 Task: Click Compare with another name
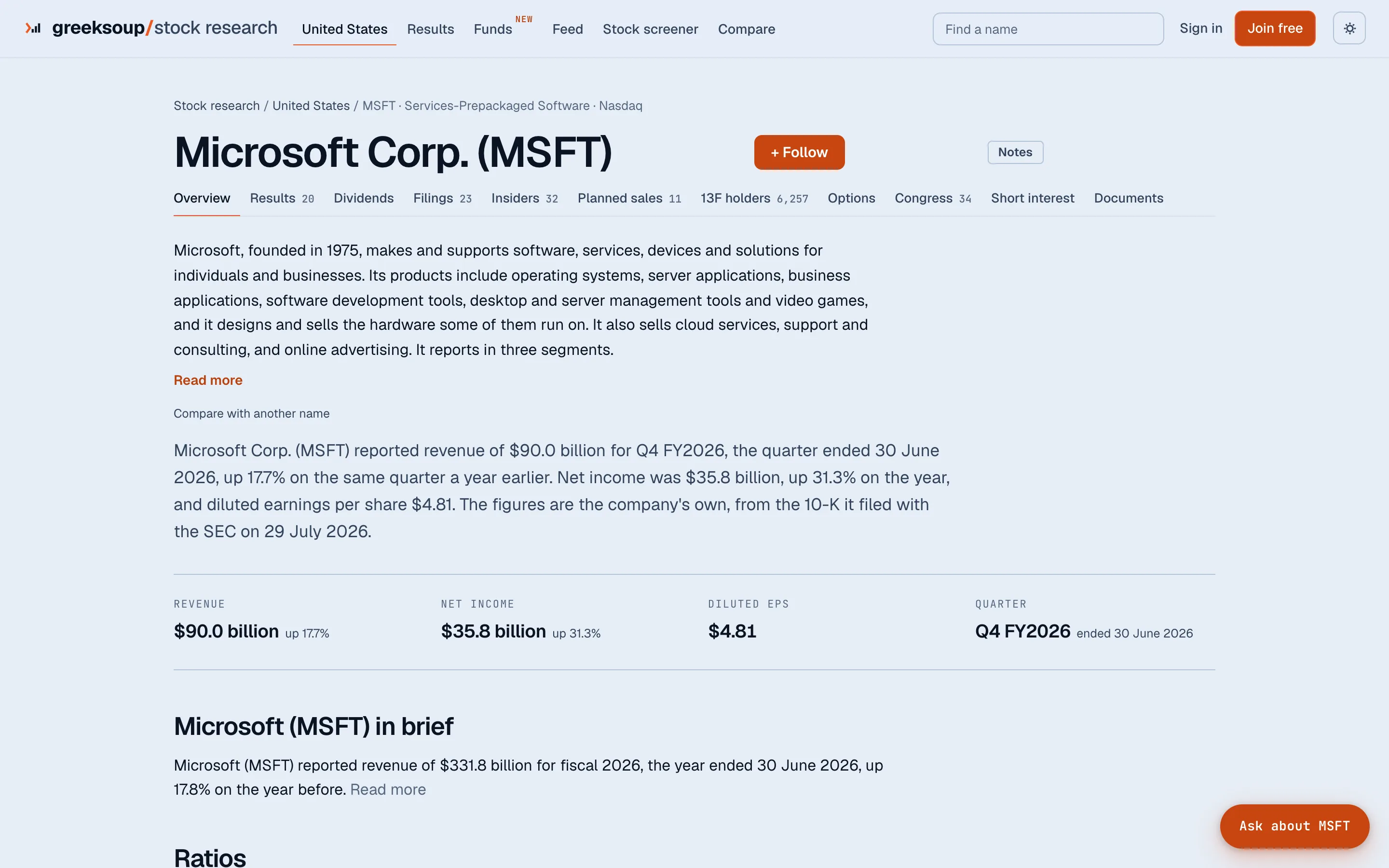coord(251,413)
